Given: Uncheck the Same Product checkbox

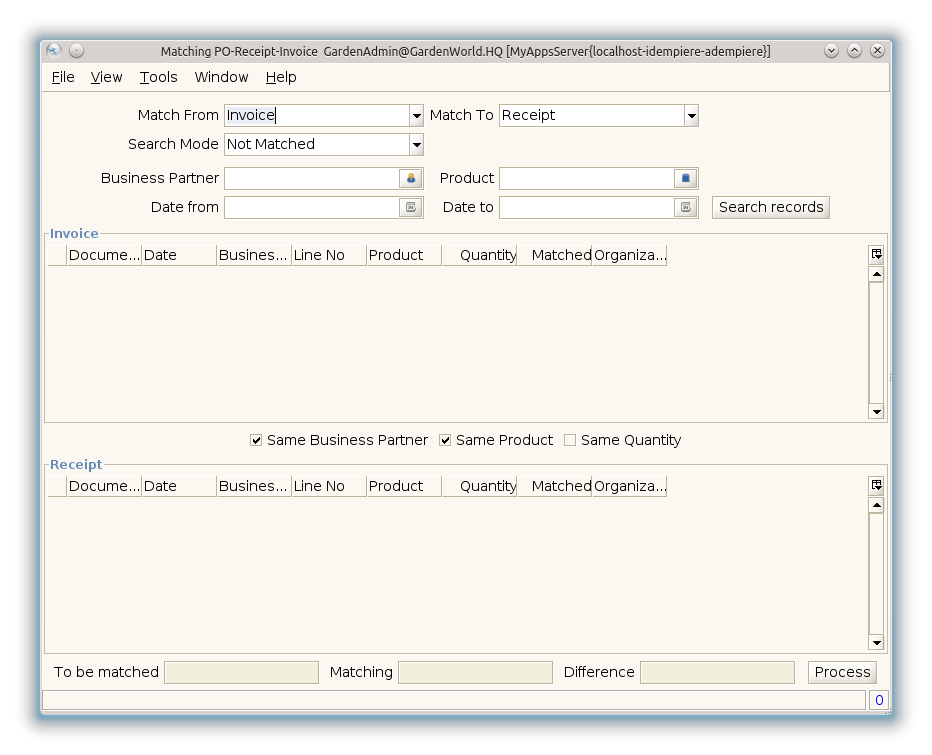Looking at the screenshot, I should [x=446, y=441].
